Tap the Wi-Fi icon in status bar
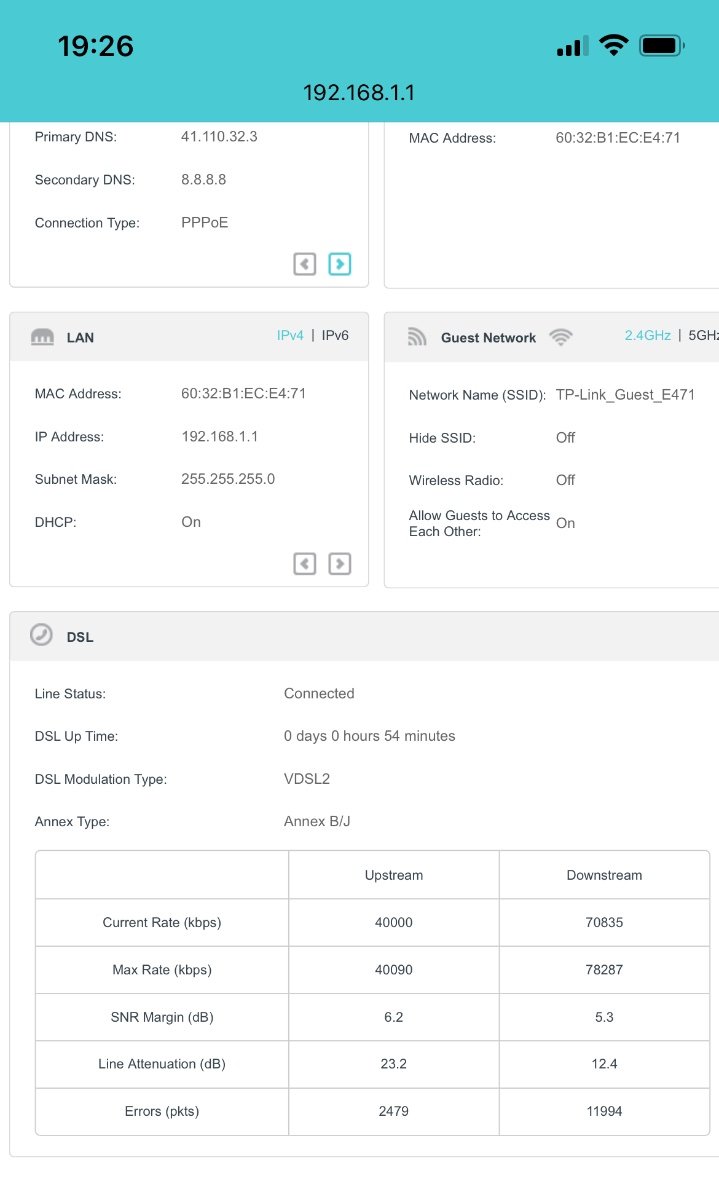This screenshot has height=1200, width=719. [613, 45]
